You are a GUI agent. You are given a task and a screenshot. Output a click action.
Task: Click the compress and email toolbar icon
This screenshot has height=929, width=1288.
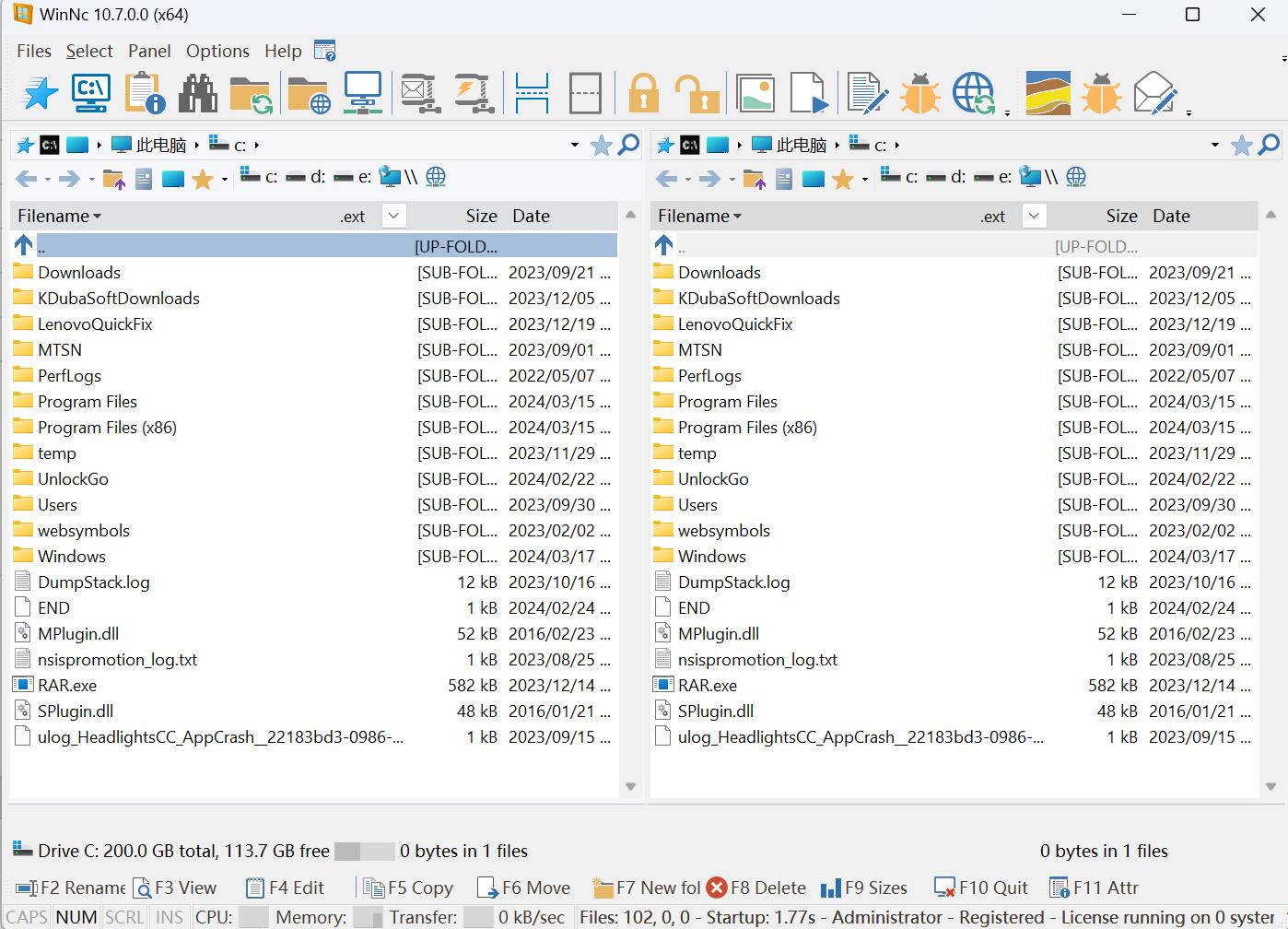(x=421, y=93)
